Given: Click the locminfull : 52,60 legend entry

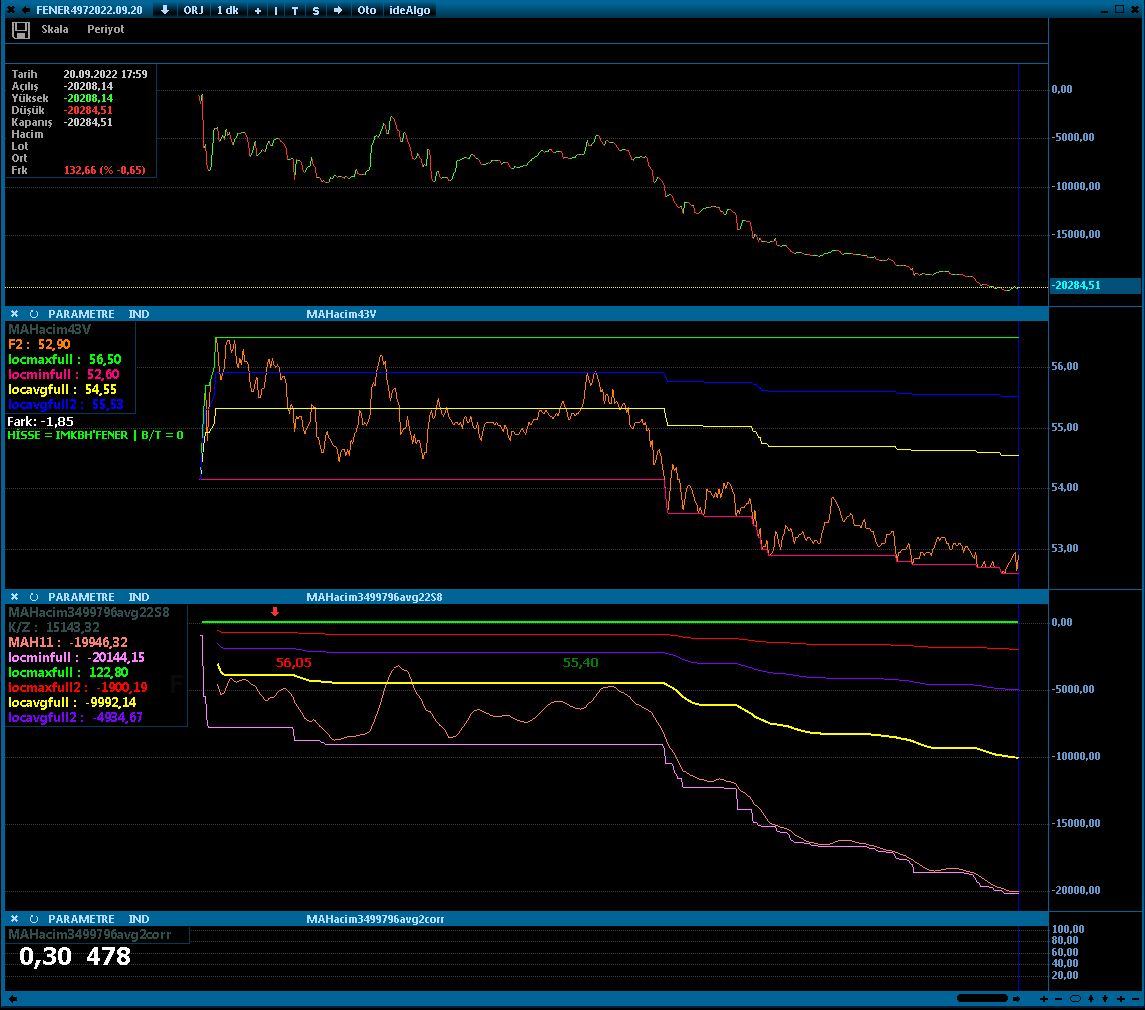Looking at the screenshot, I should [x=64, y=375].
